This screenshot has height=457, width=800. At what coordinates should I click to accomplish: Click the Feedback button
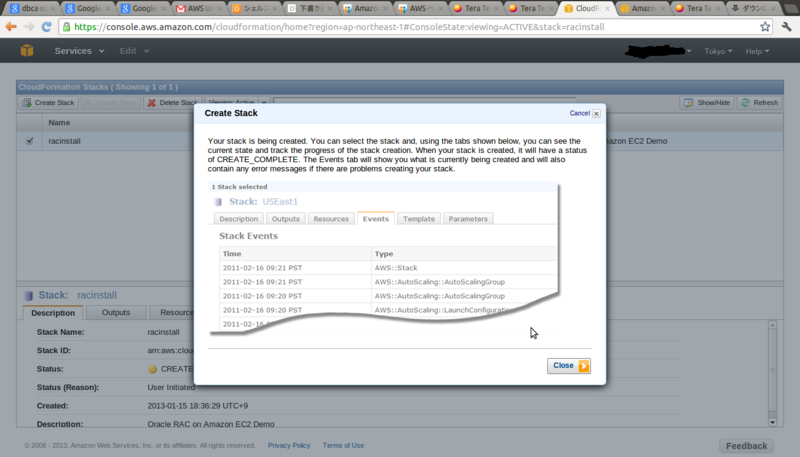point(746,446)
